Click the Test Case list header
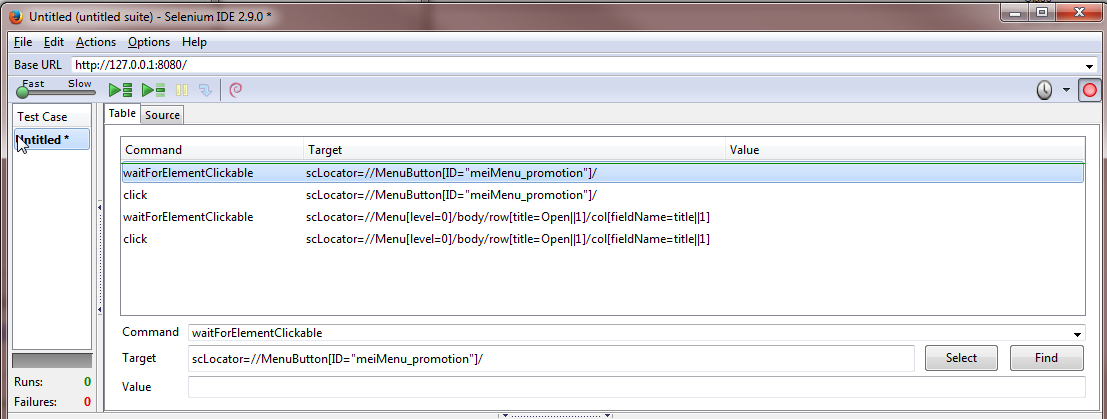This screenshot has height=419, width=1107. click(52, 117)
